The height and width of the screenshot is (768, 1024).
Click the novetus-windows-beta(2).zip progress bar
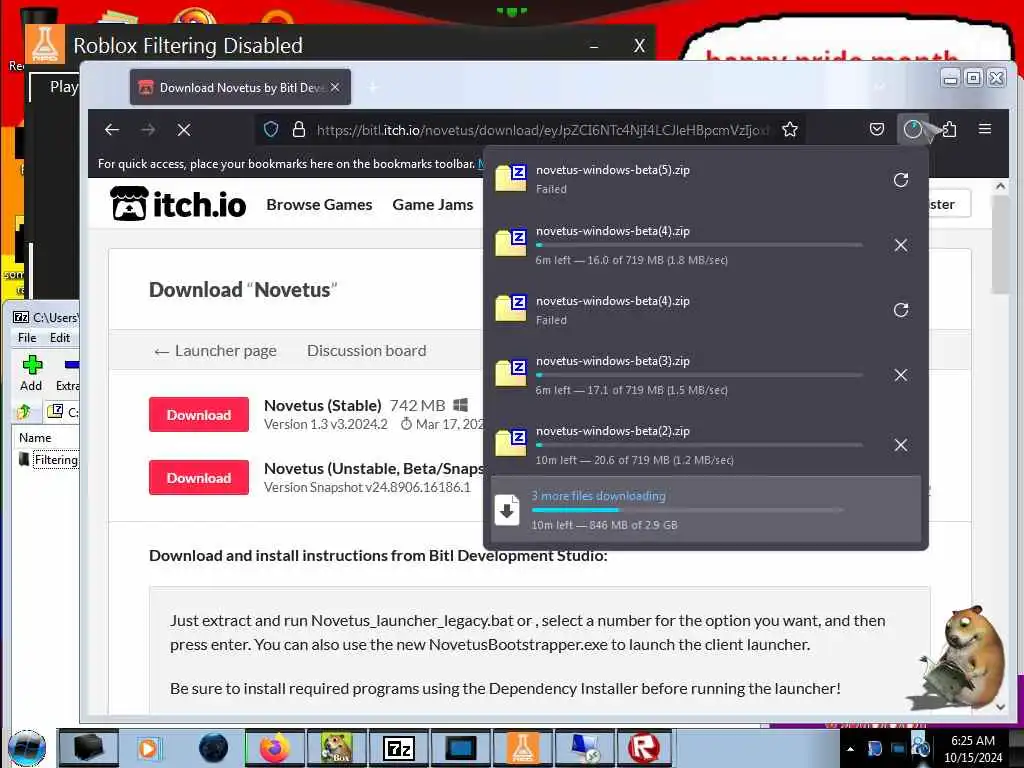tap(699, 445)
